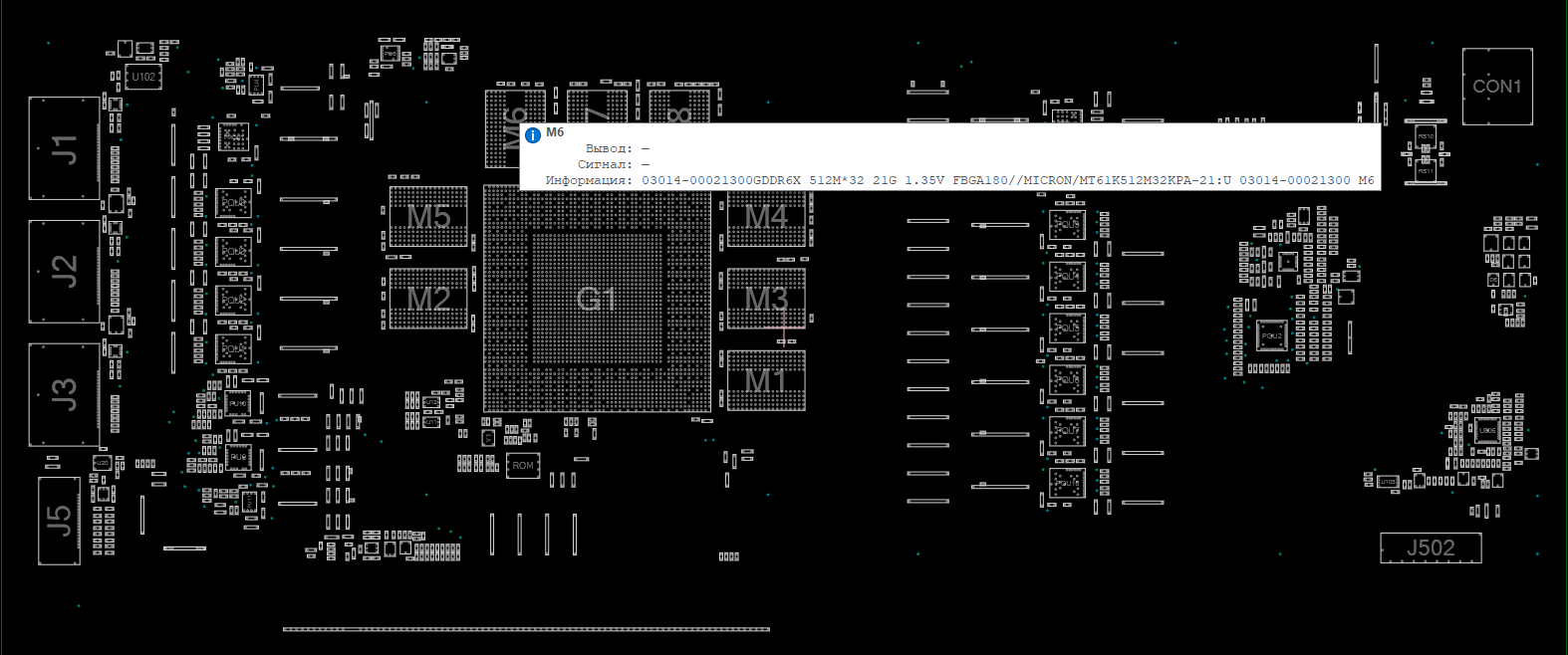
Task: Select memory chip M1
Action: pos(766,380)
